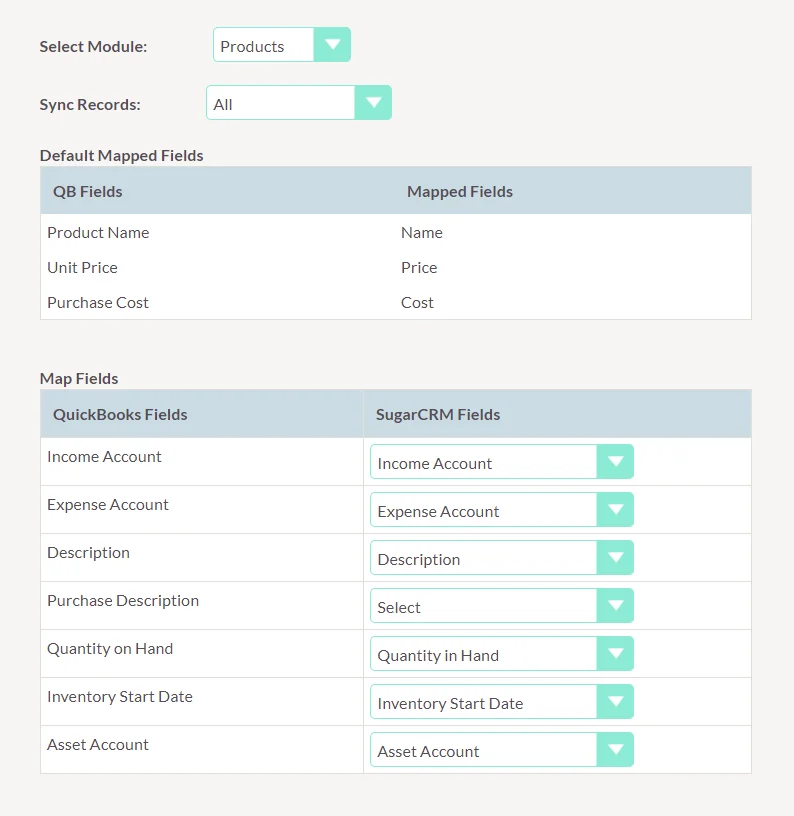This screenshot has height=816, width=794.
Task: Open the Description SugarCRM field dropdown
Action: click(501, 558)
